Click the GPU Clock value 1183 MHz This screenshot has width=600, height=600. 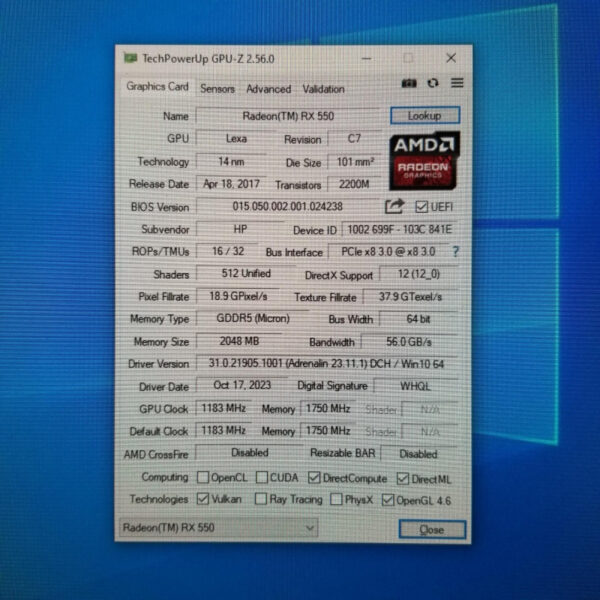223,408
